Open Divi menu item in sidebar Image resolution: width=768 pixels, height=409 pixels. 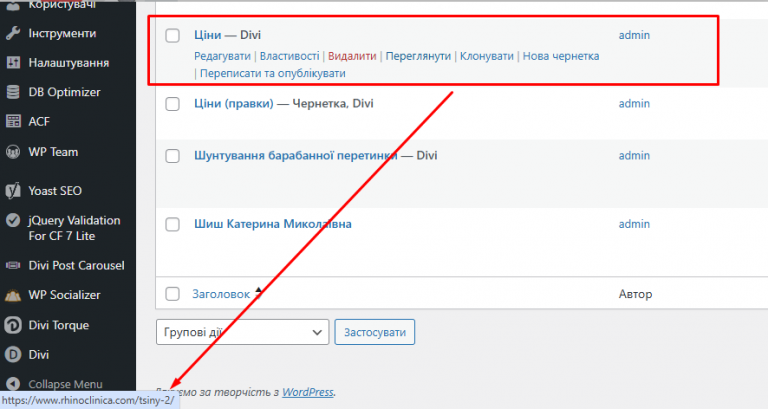coord(39,355)
